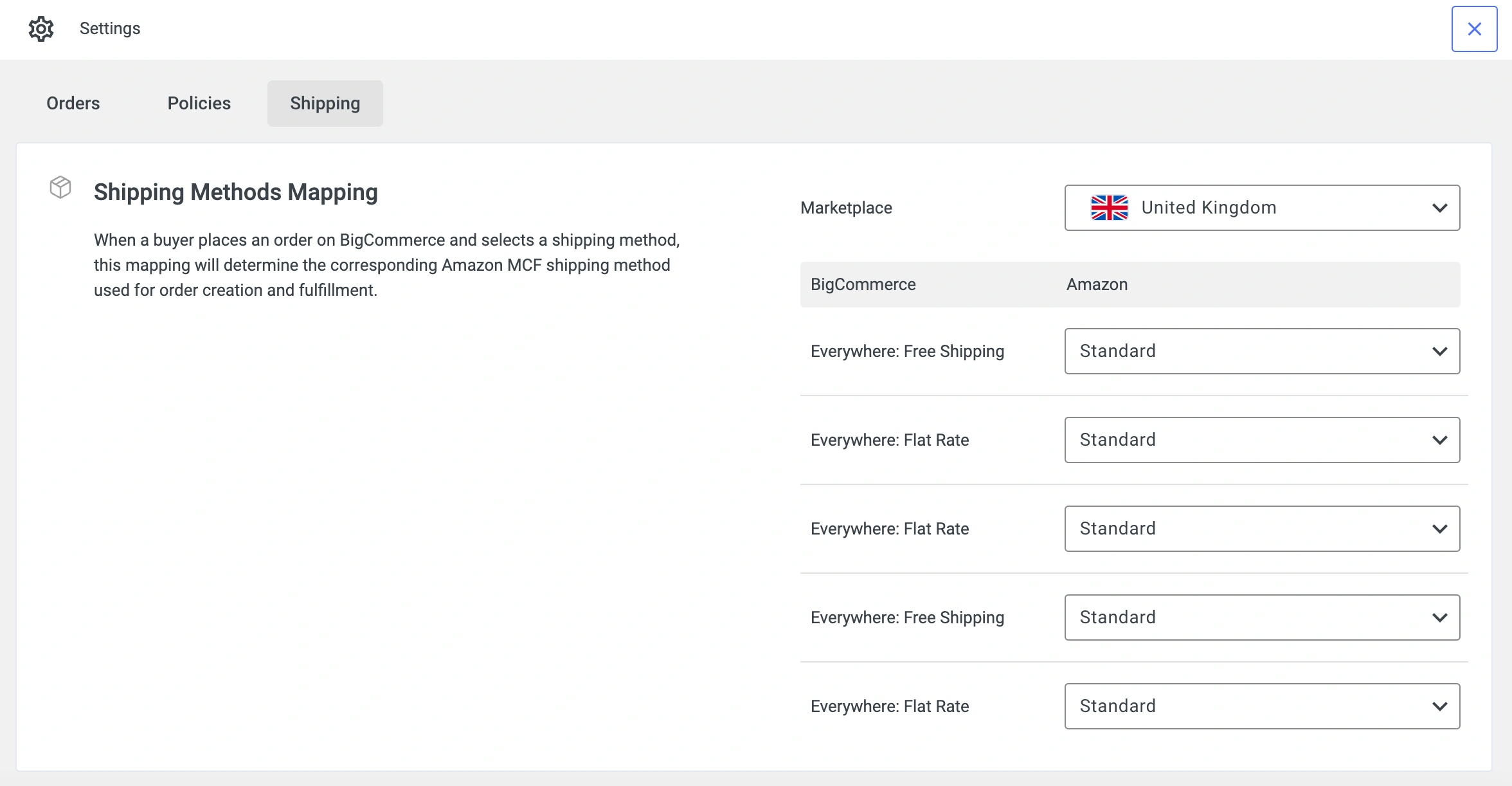Click the BigCommerce column header

tap(863, 284)
